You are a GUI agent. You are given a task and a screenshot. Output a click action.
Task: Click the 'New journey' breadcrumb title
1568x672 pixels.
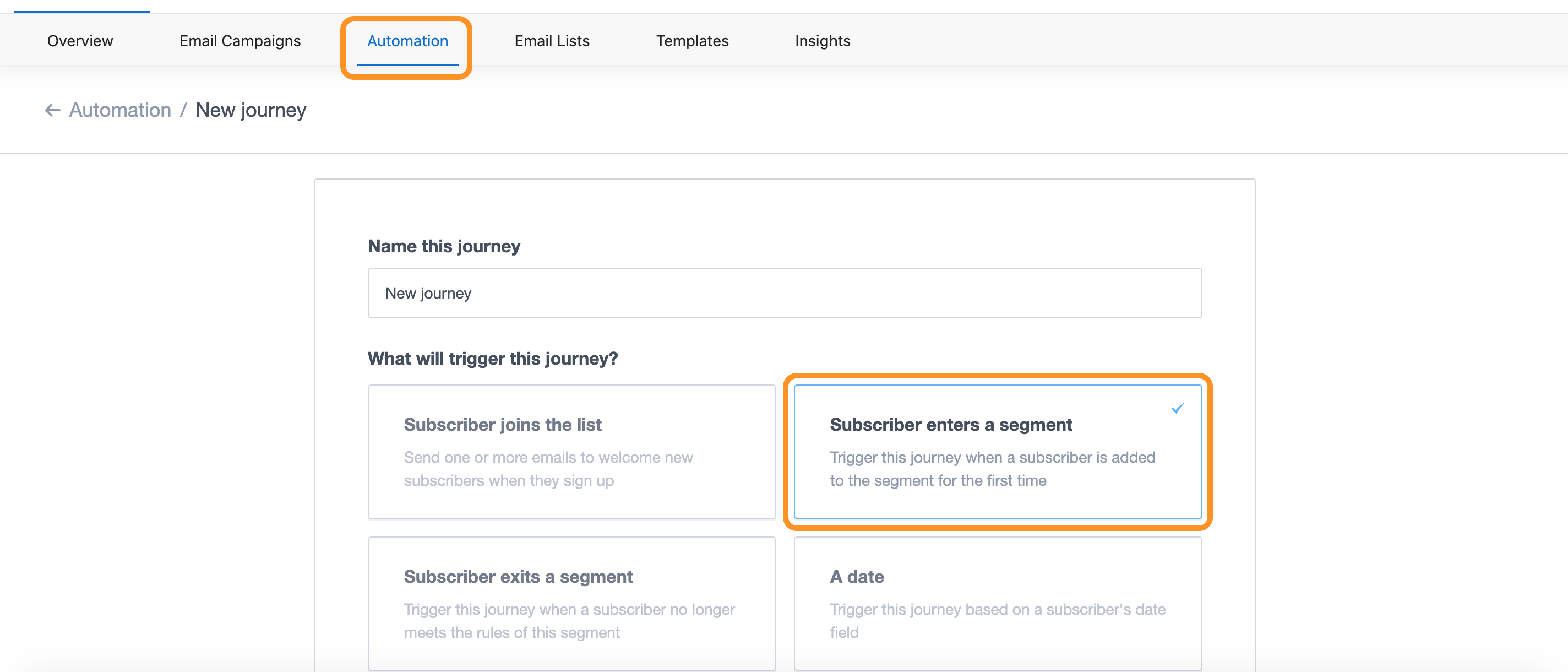(x=251, y=110)
